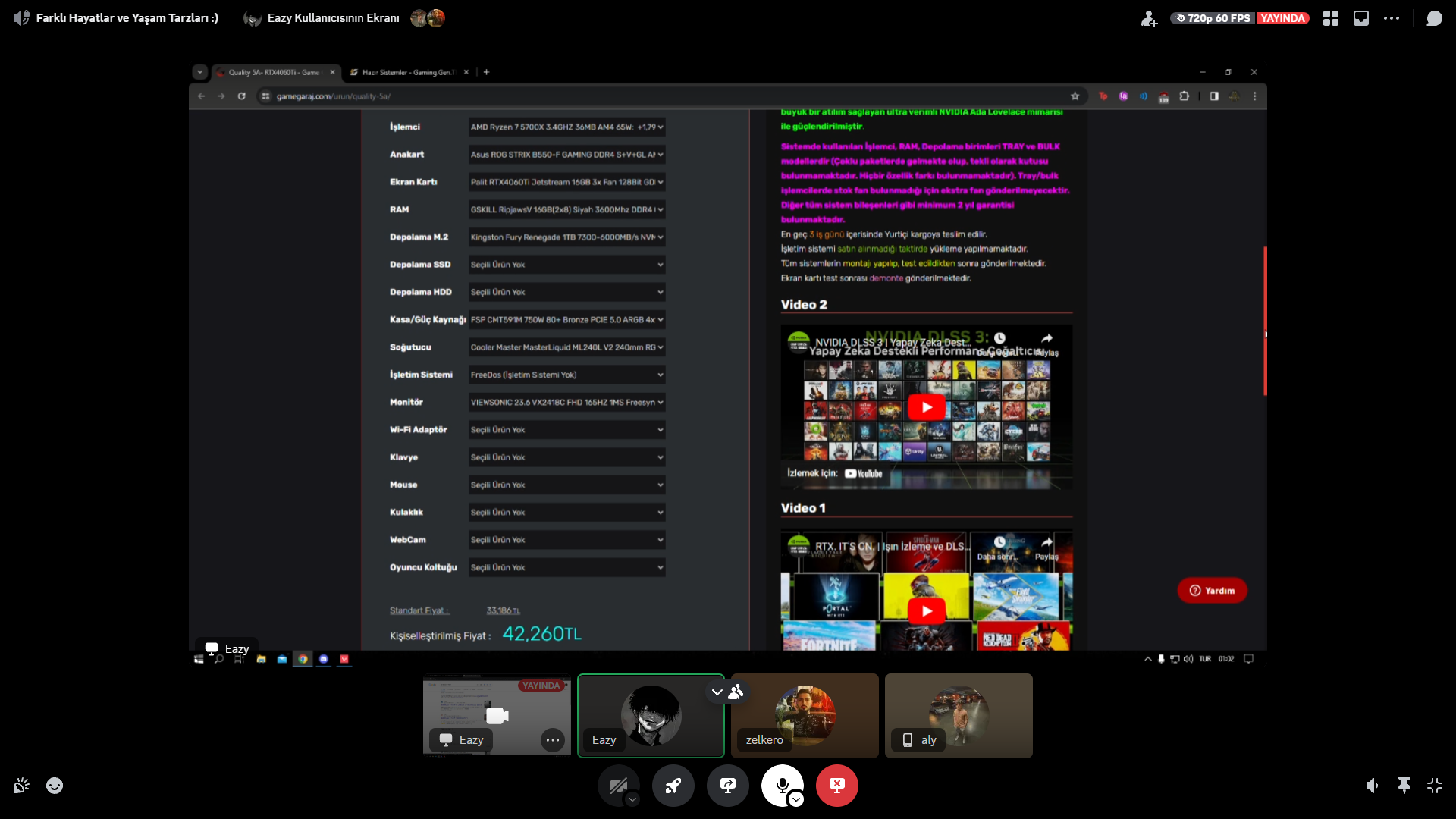This screenshot has width=1456, height=819.
Task: Exit fullscreen mode
Action: 1435,786
